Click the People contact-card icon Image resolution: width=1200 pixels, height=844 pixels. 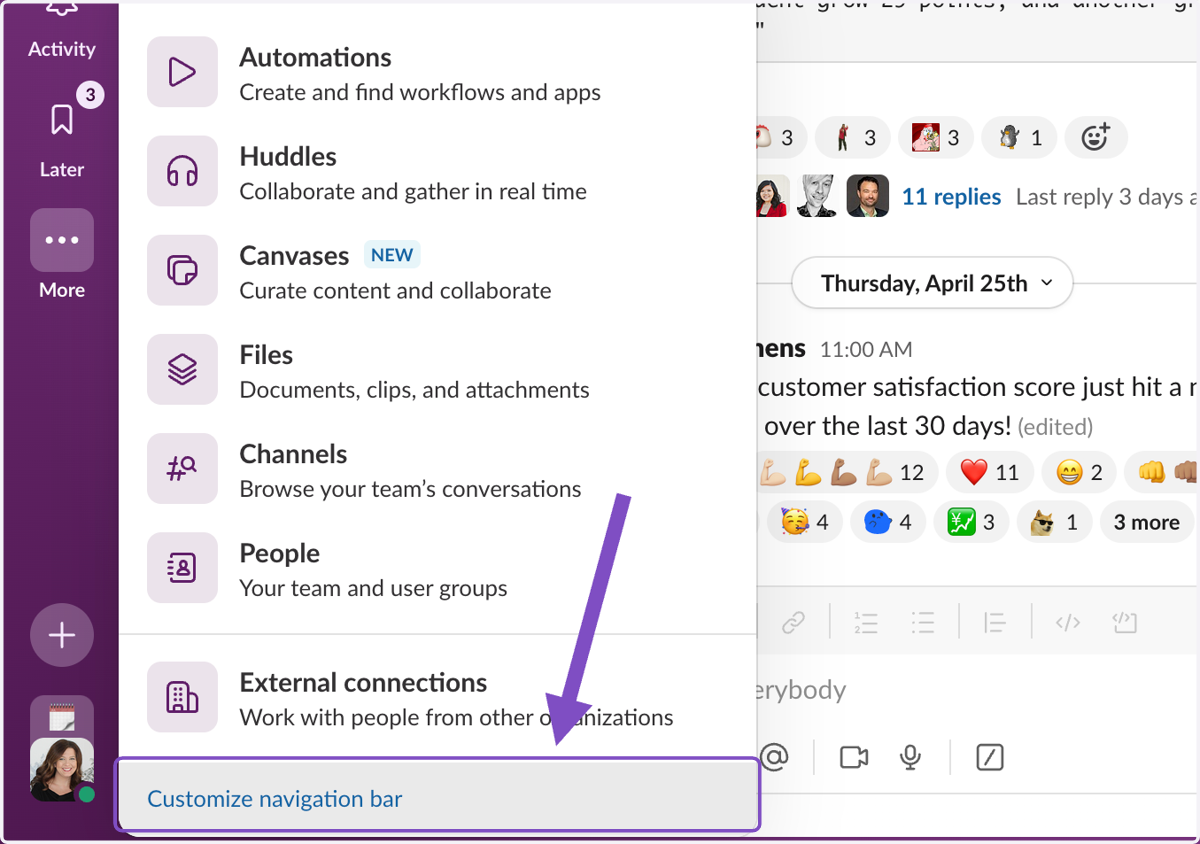pos(182,567)
